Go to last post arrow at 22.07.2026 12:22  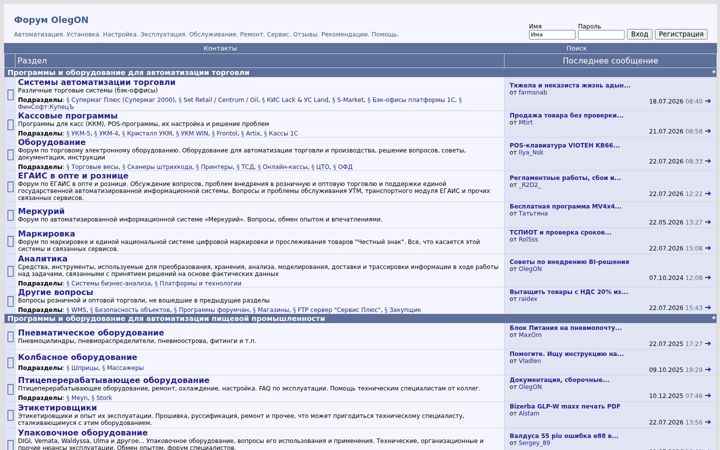coord(708,194)
